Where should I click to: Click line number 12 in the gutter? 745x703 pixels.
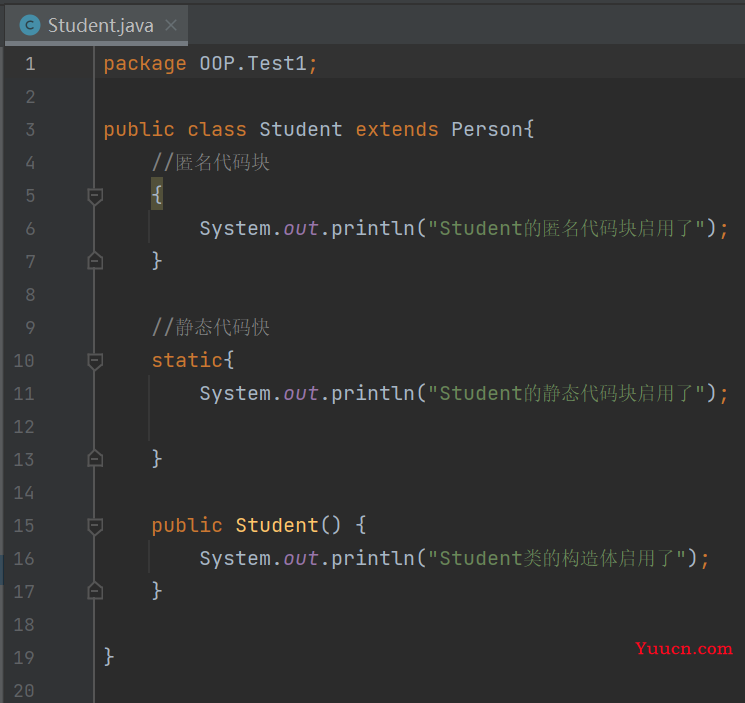click(24, 427)
